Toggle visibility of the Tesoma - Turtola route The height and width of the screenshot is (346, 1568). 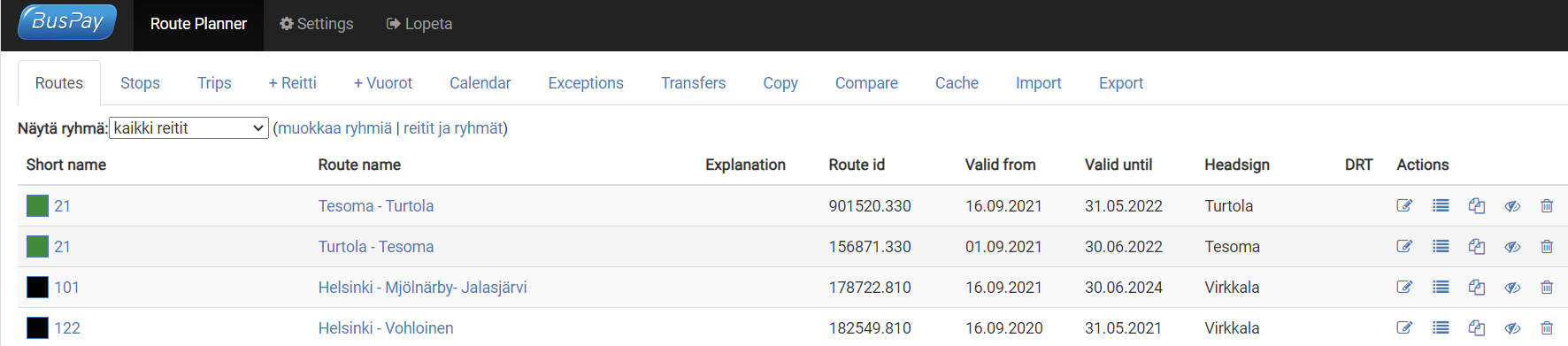point(1512,206)
